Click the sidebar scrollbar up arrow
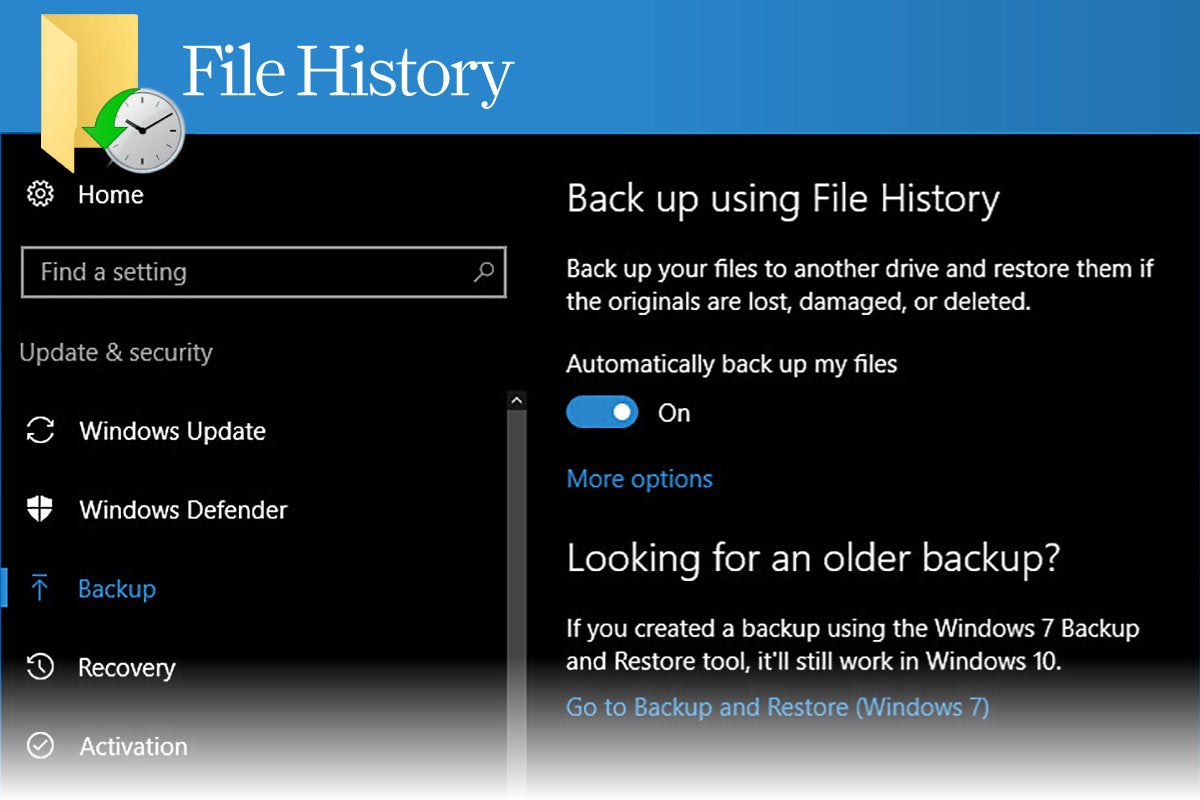1200x800 pixels. click(x=516, y=400)
